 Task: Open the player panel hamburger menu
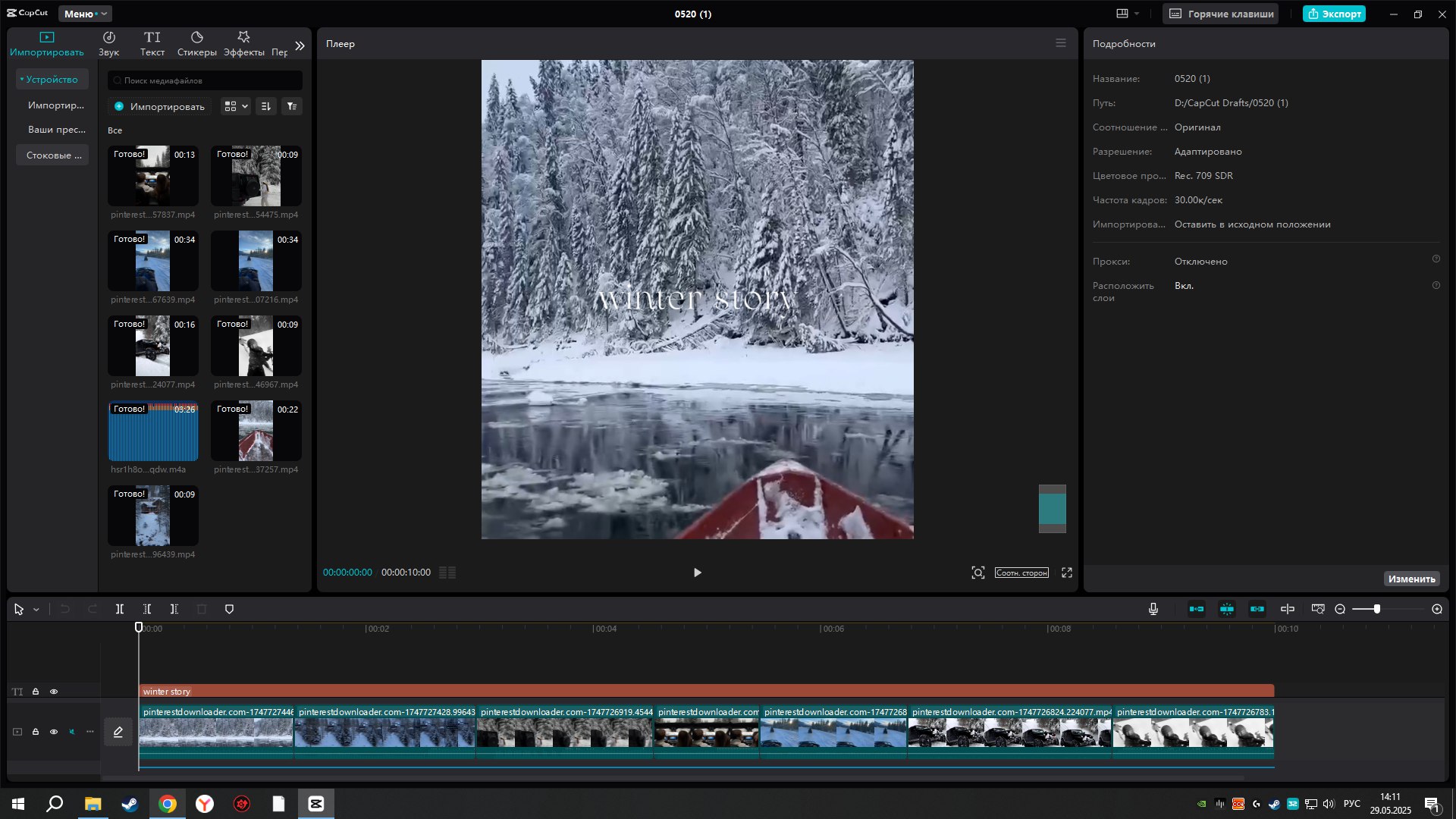[1060, 43]
